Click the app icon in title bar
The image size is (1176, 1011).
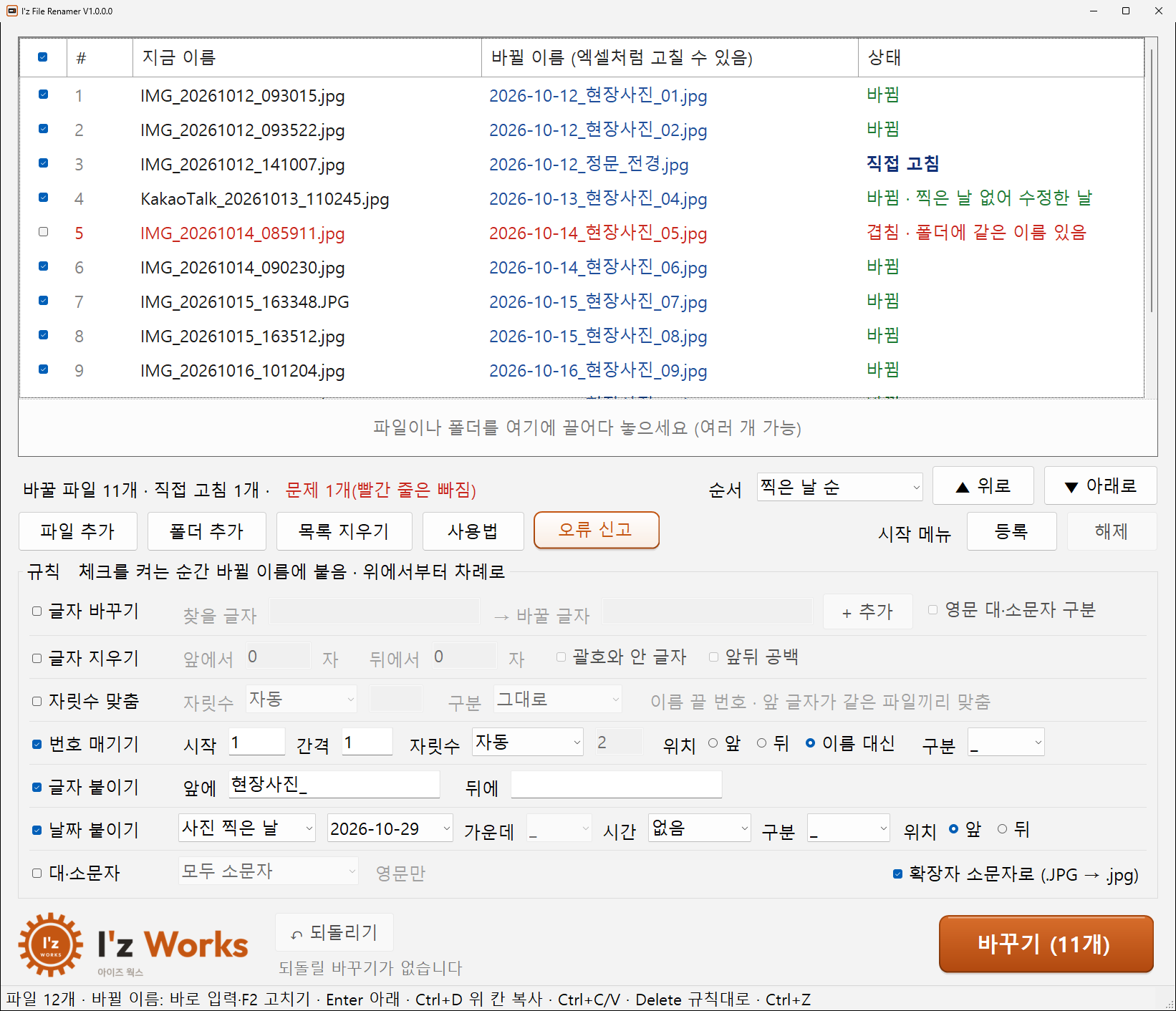[11, 11]
